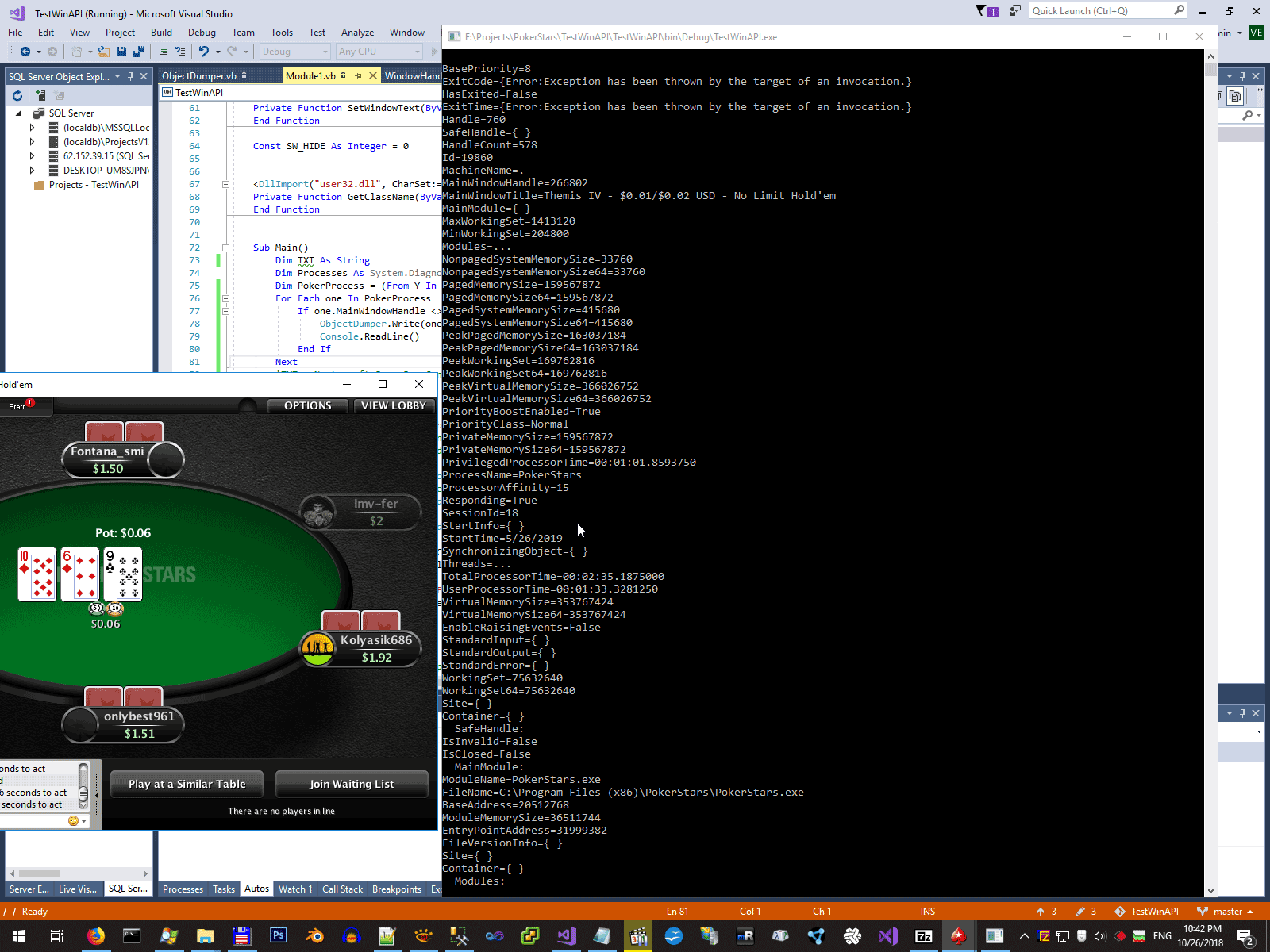Image resolution: width=1270 pixels, height=952 pixels.
Task: Expand the DESKTOP-UM8SJPN server node
Action: (x=32, y=171)
